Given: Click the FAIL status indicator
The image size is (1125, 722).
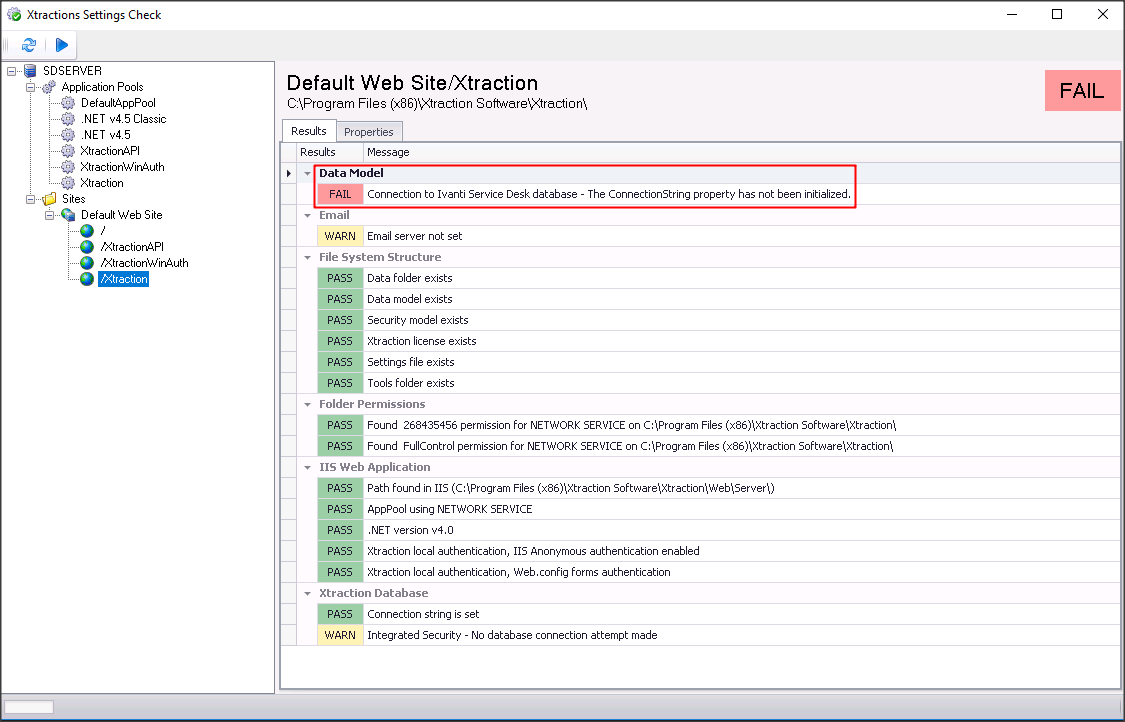Looking at the screenshot, I should tap(1082, 90).
